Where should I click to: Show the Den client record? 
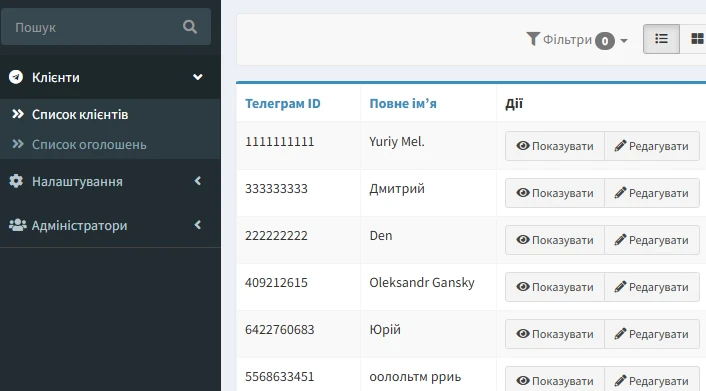[x=555, y=240]
